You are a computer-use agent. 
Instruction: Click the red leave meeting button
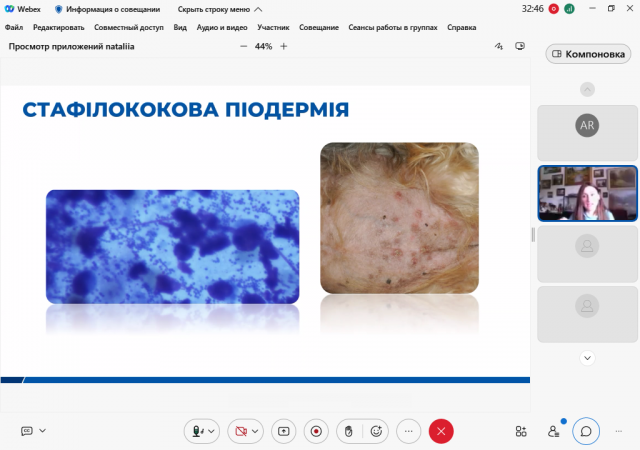coord(441,431)
